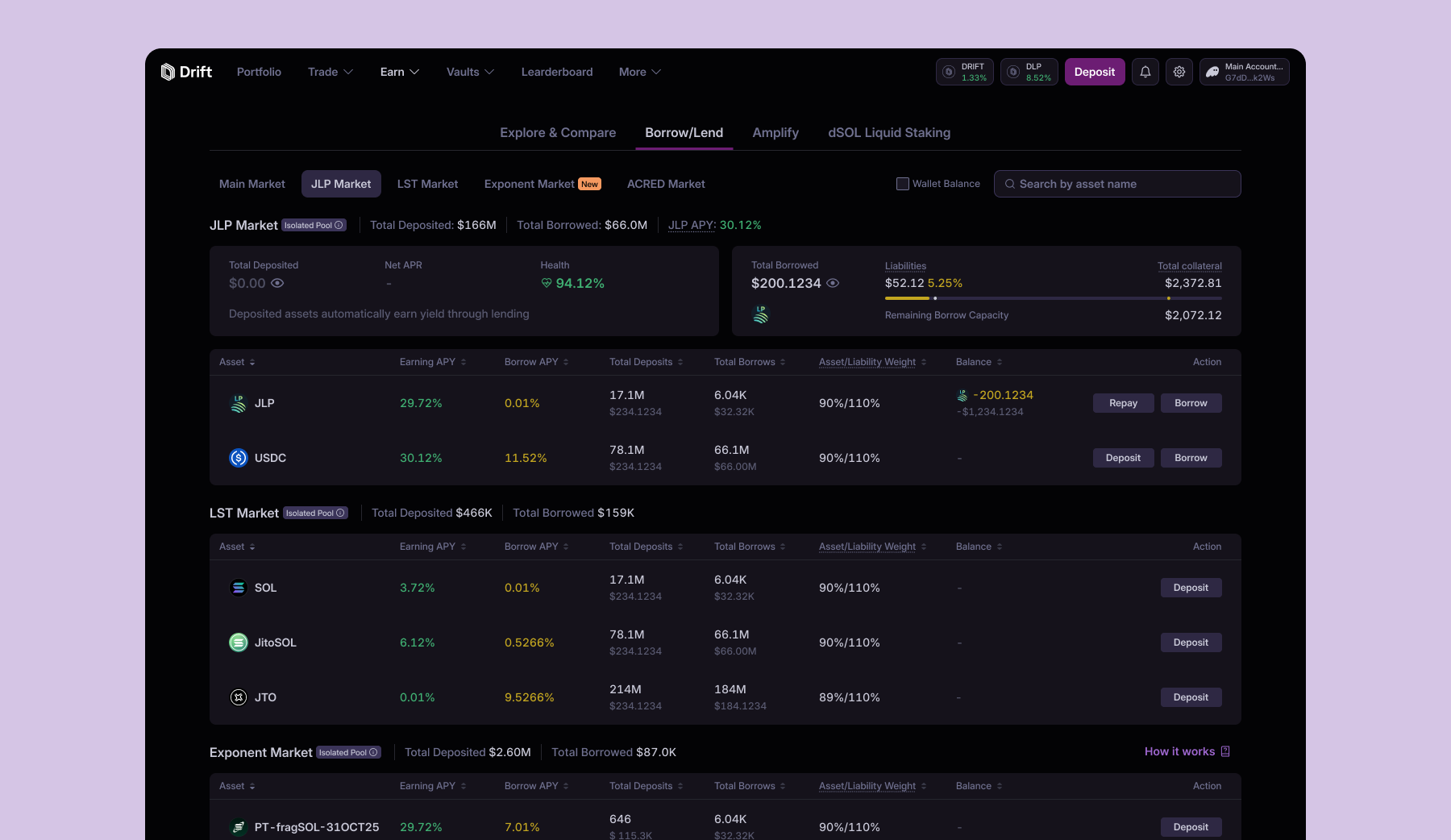Open the Portfolio page
The width and height of the screenshot is (1451, 840).
click(259, 72)
